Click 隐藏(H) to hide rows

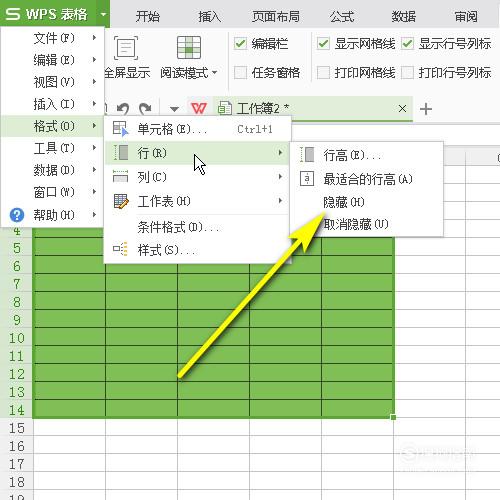367,202
